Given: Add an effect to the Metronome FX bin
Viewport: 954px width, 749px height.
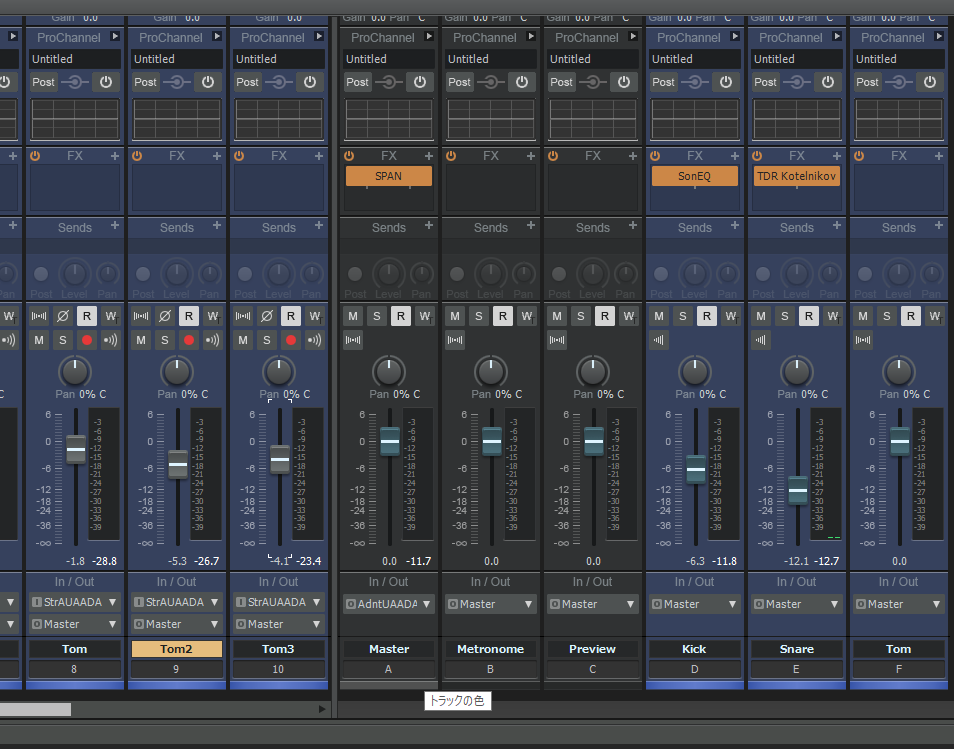Looking at the screenshot, I should click(x=531, y=156).
